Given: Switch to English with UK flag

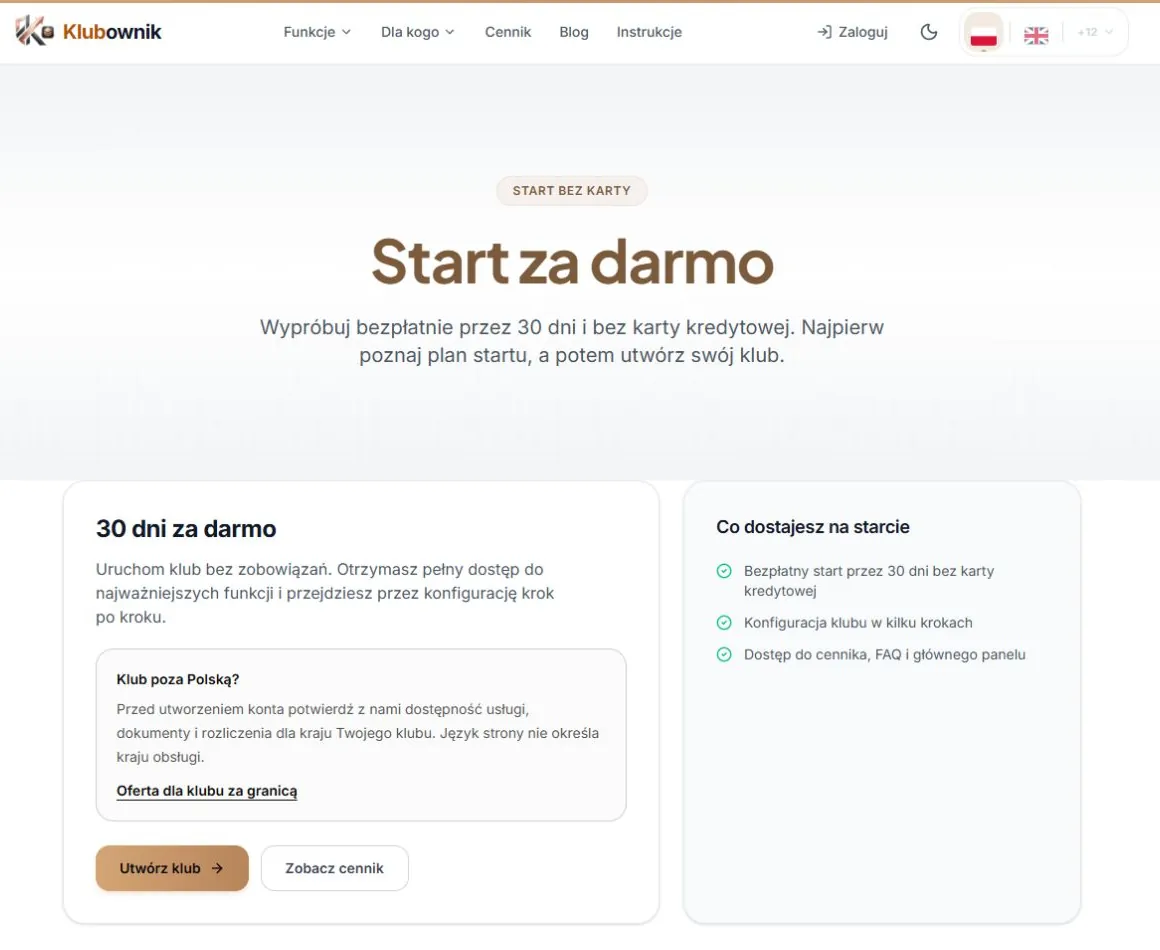Looking at the screenshot, I should tap(1036, 35).
